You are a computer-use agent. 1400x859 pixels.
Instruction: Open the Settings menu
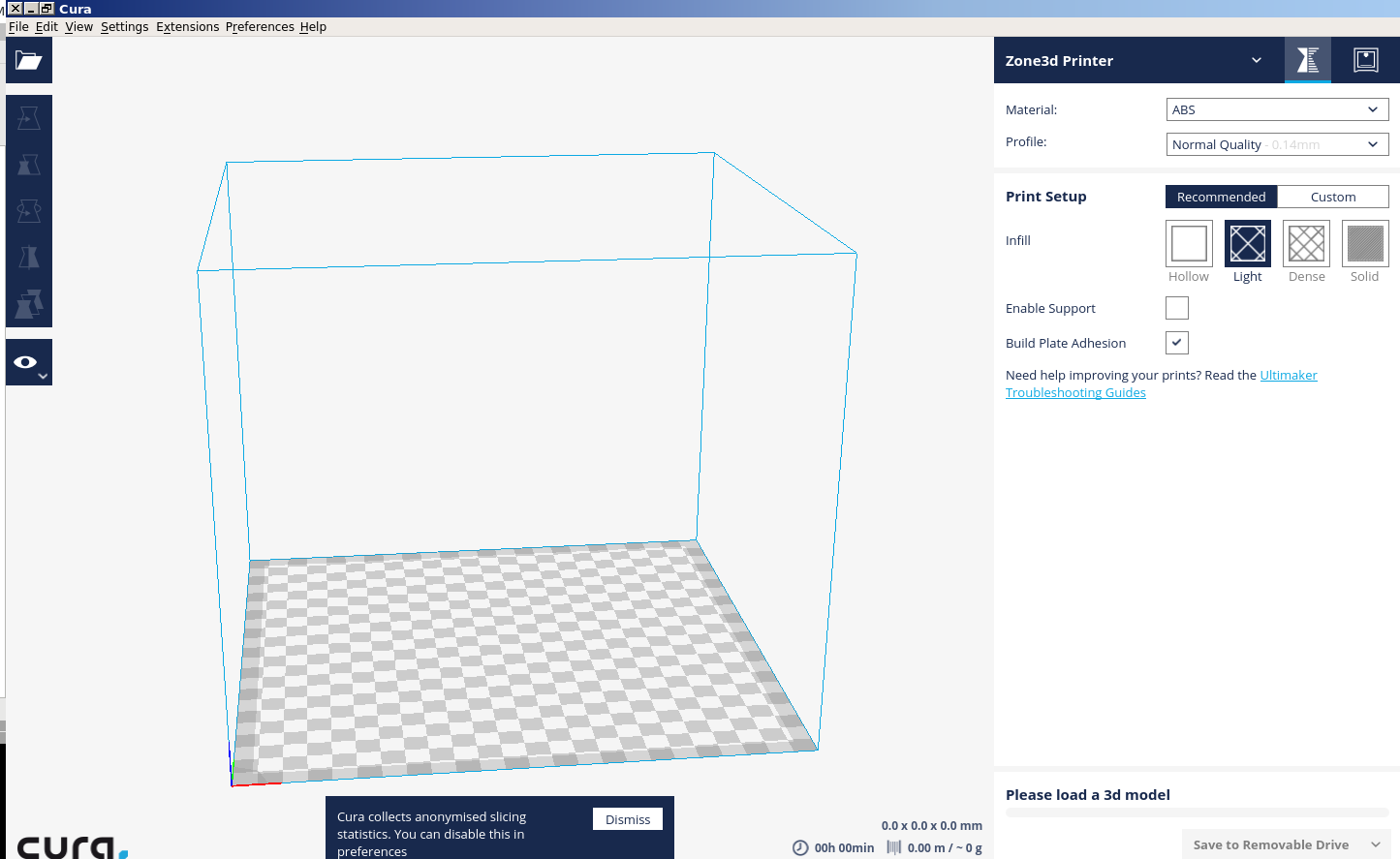[125, 27]
